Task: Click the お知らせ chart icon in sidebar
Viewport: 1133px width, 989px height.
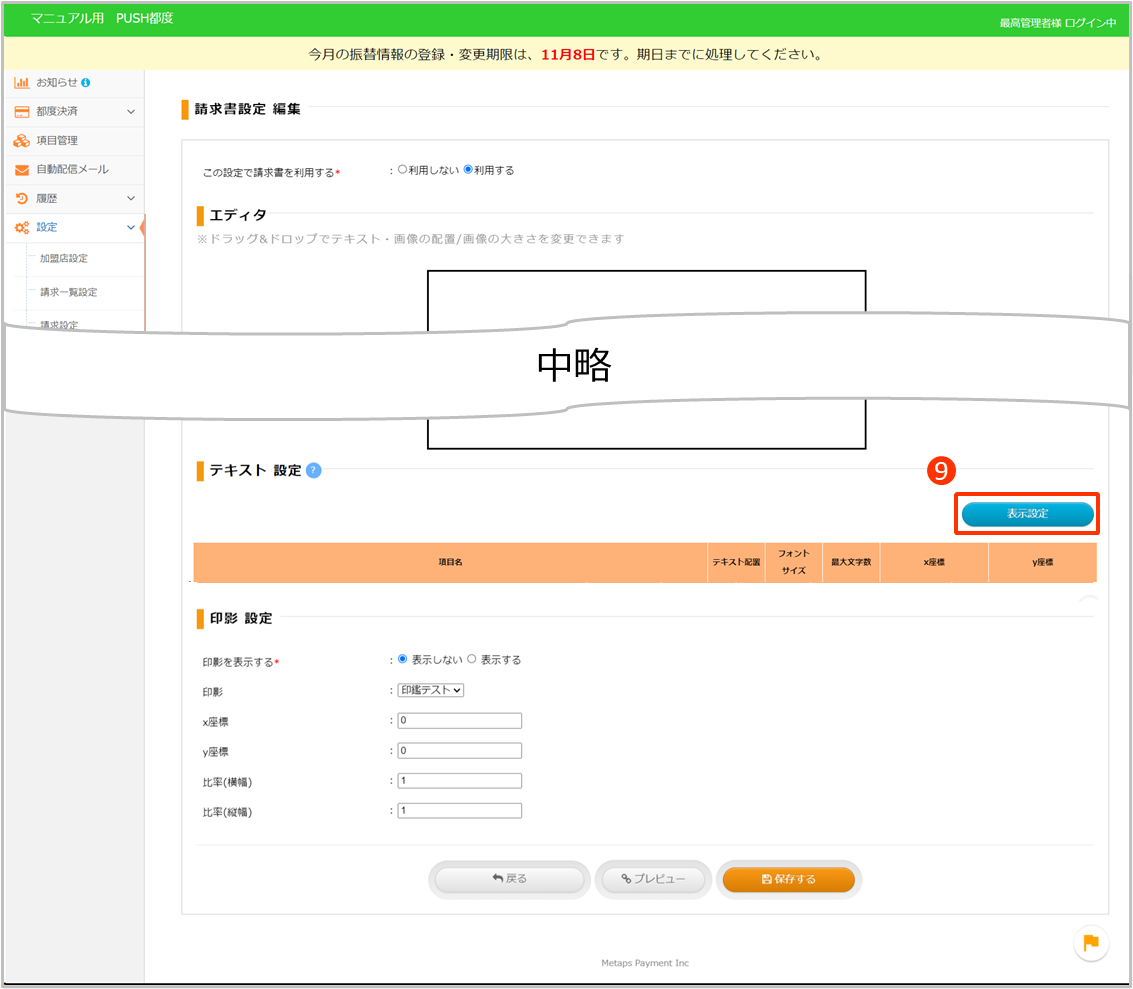Action: pos(21,82)
